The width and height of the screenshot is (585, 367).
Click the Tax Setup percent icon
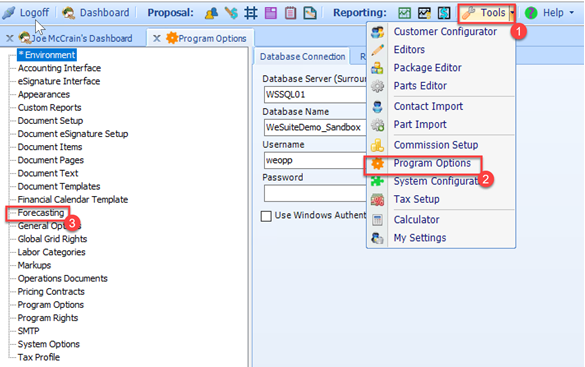coord(377,200)
